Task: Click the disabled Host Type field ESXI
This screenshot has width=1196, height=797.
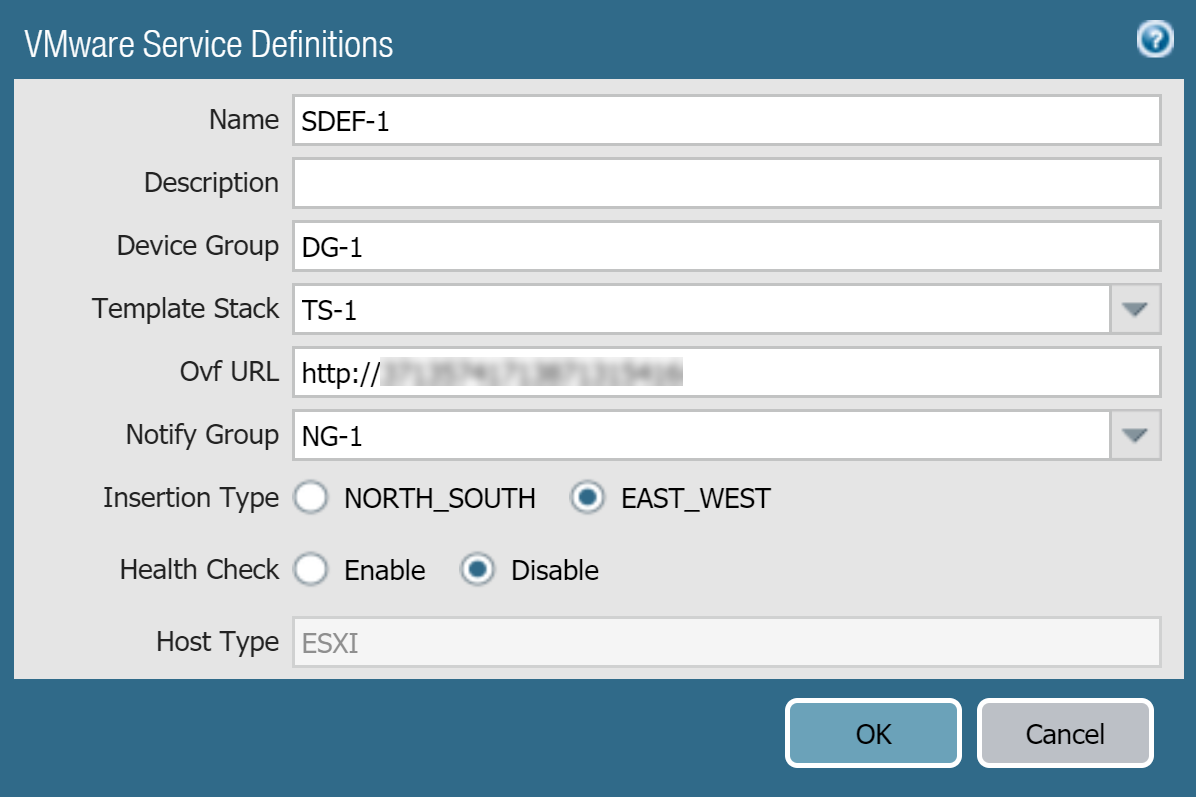Action: (x=725, y=642)
